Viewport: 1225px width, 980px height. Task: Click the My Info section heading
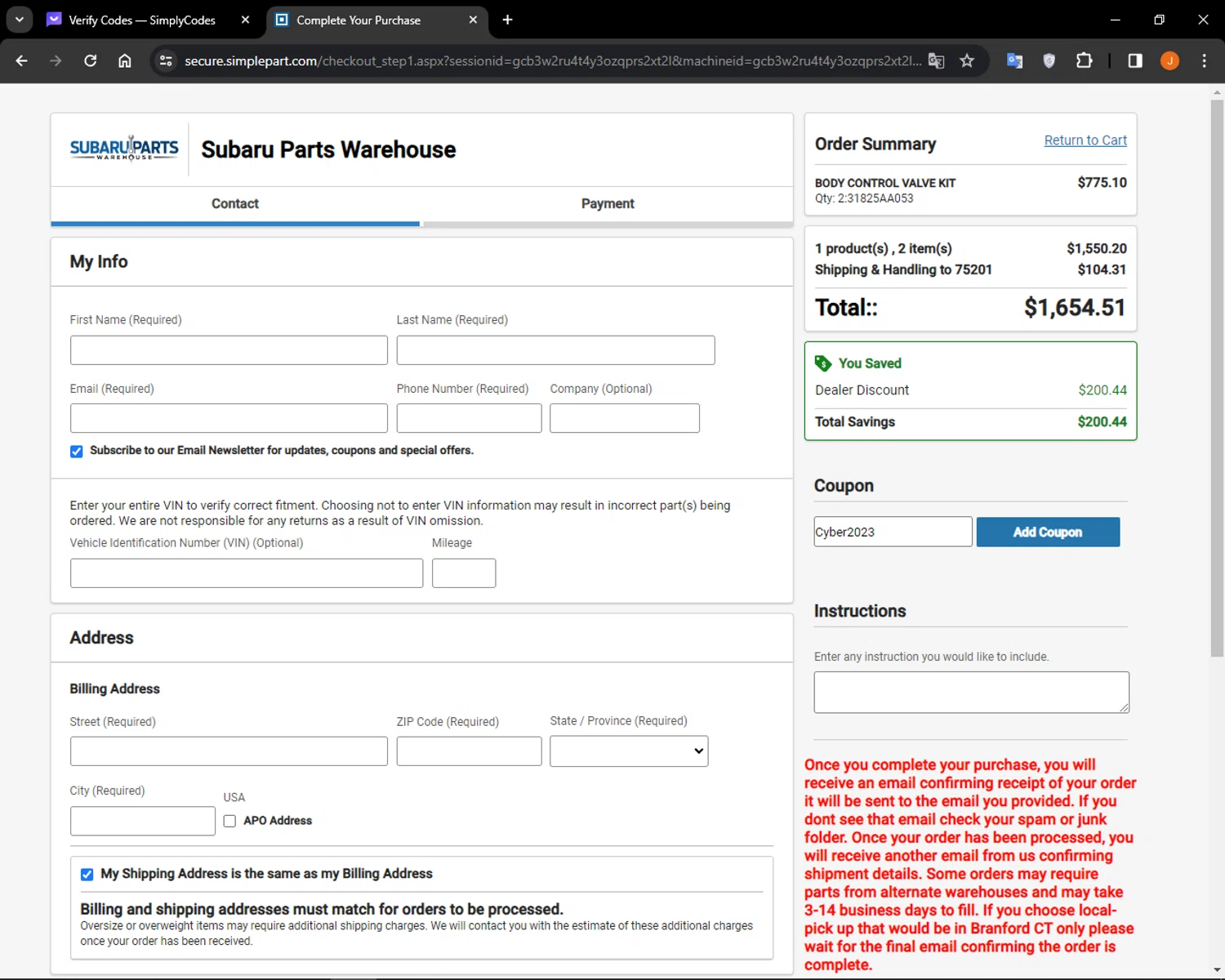99,261
